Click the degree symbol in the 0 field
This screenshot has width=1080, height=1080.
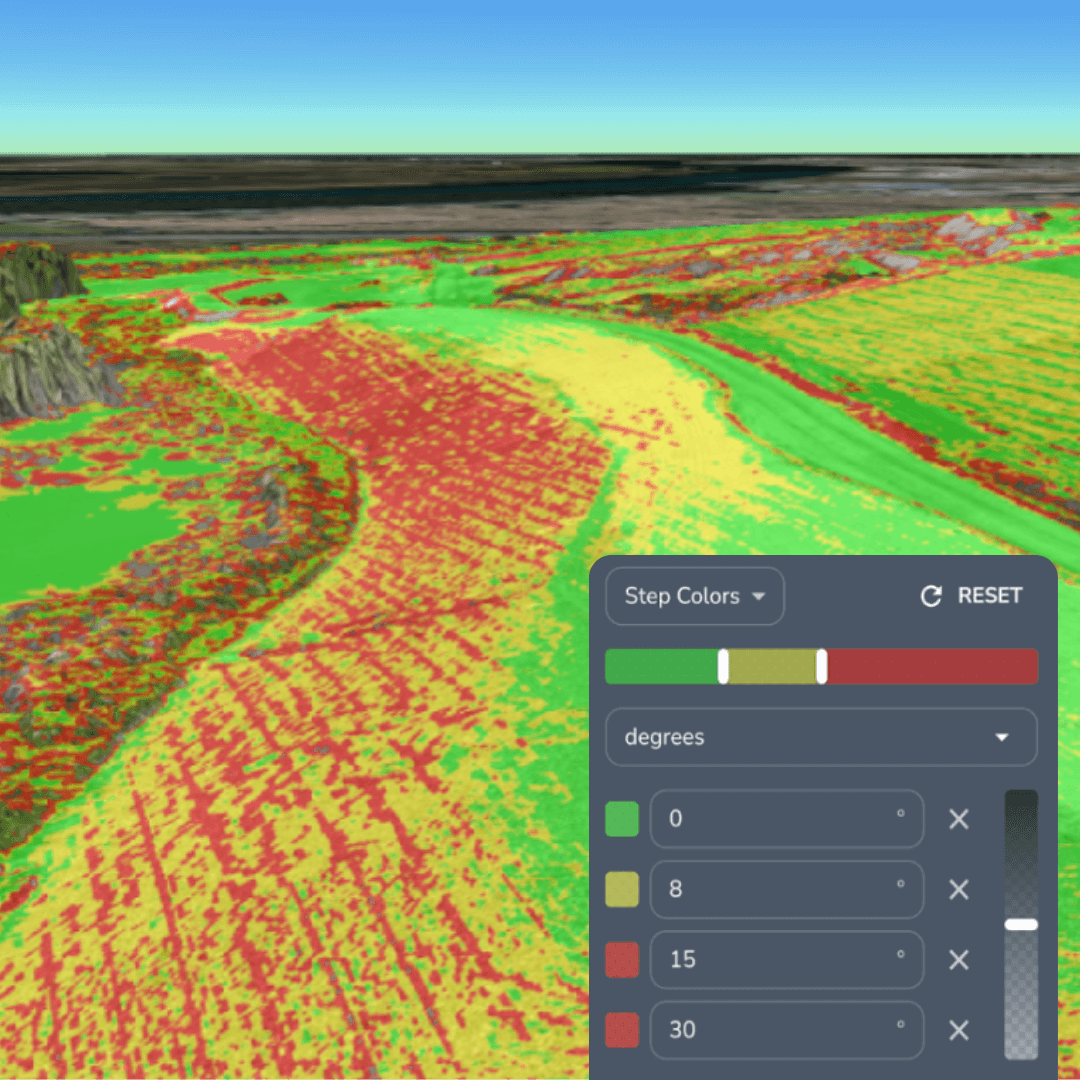tap(901, 812)
